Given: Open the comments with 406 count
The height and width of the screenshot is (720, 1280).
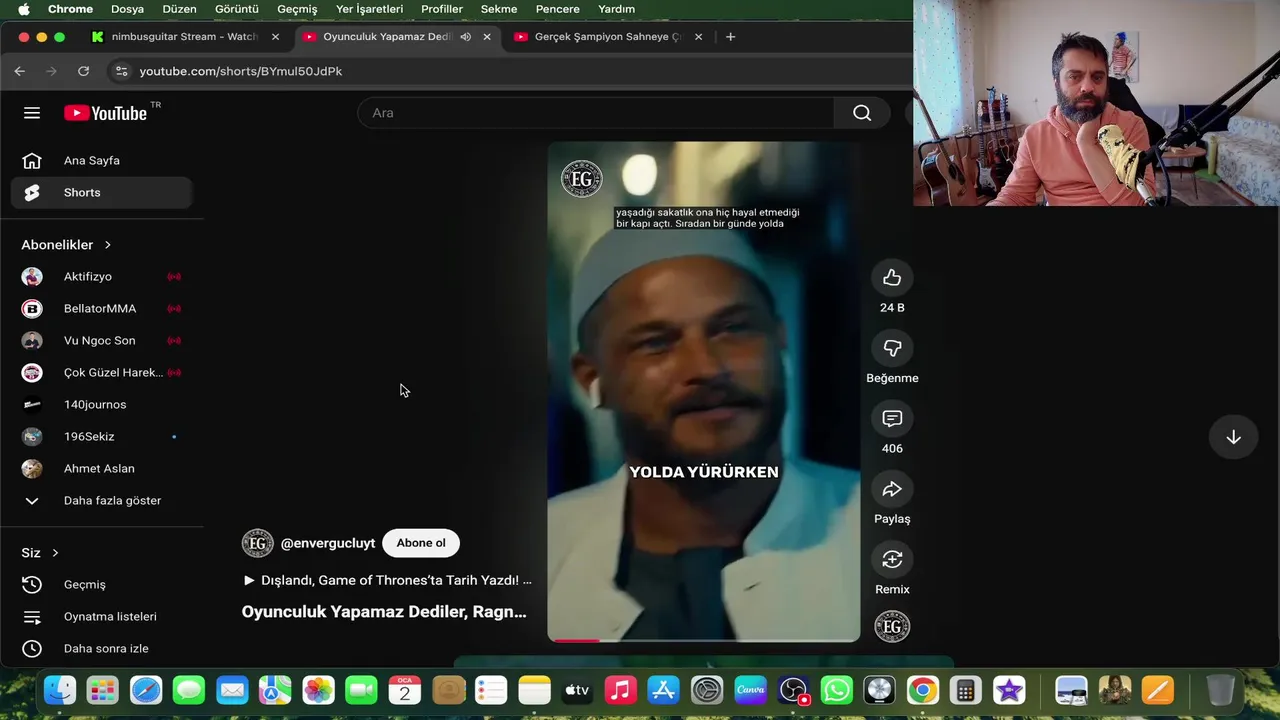Looking at the screenshot, I should [892, 419].
